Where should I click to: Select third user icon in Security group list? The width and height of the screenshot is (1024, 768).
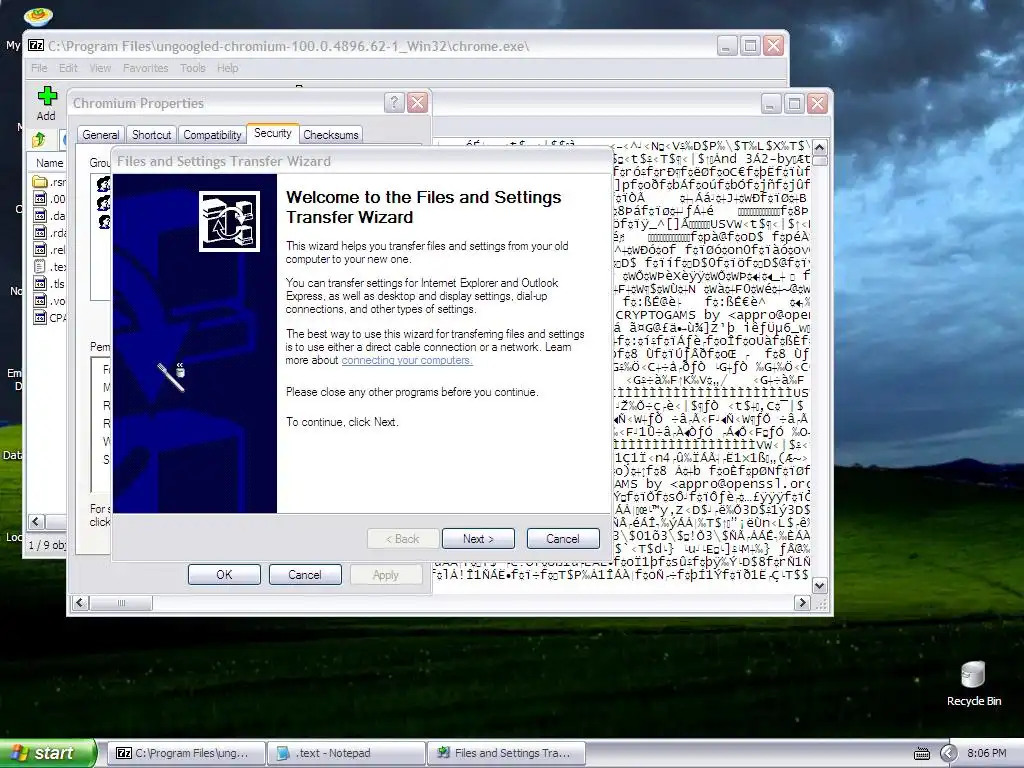103,222
